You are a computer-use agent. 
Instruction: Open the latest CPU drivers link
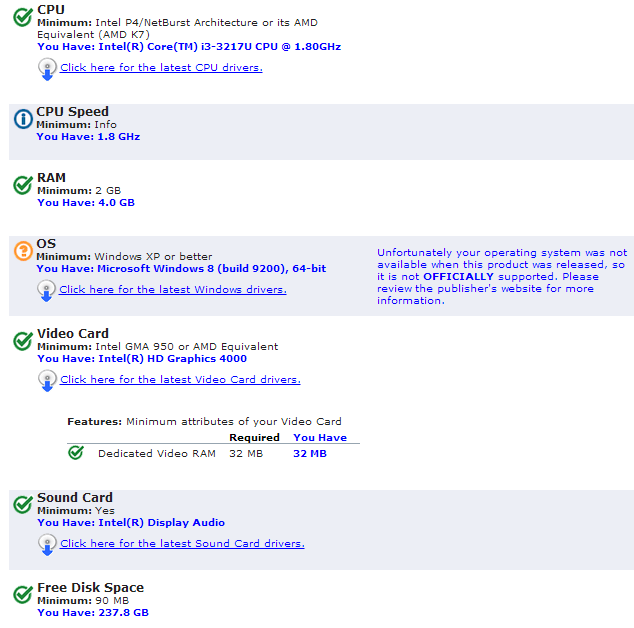(x=161, y=68)
